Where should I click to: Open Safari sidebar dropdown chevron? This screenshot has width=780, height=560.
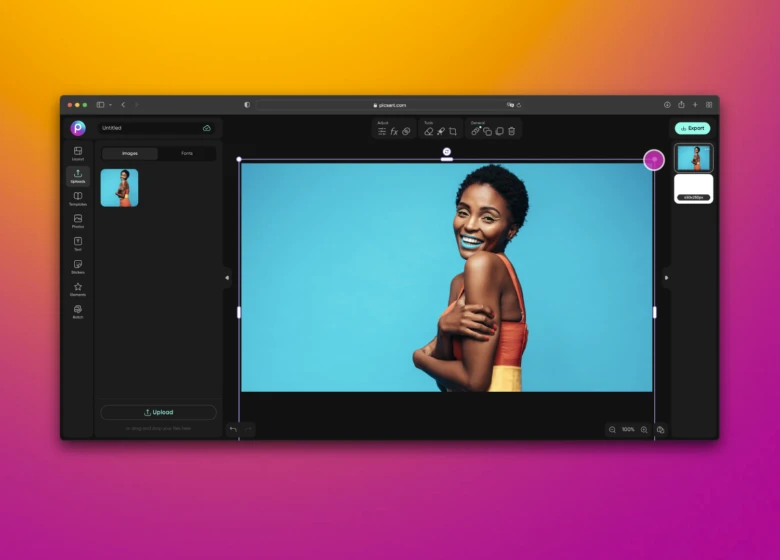[x=110, y=104]
